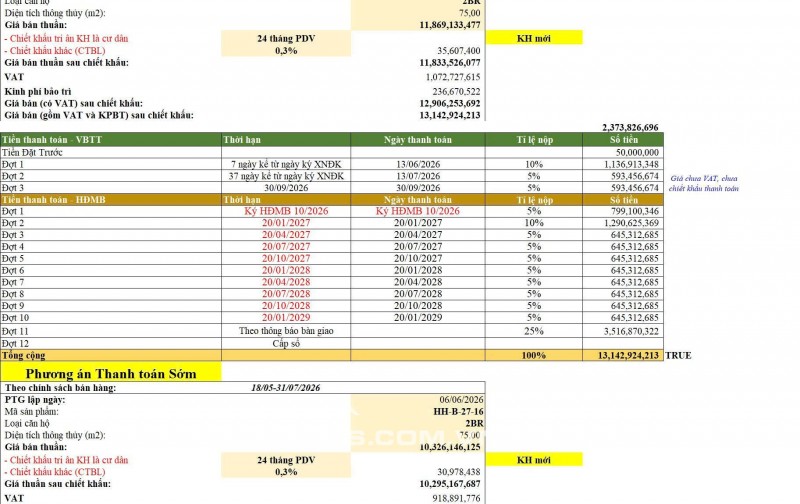The image size is (800, 504).
Task: Click the deposit amount 50,000,000
Action: [x=637, y=153]
